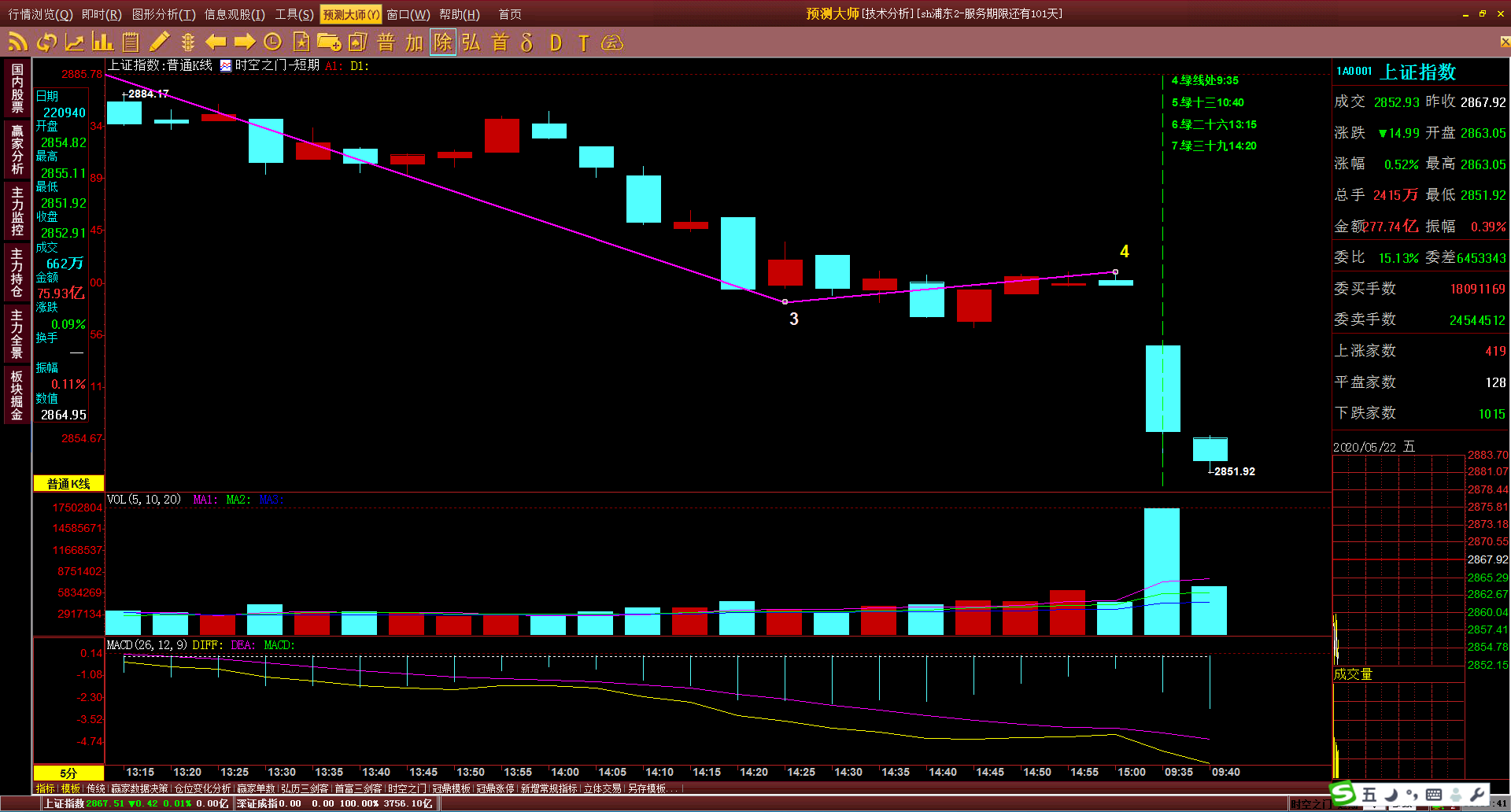Toggle the IME moon night-mode icon
Viewport: 1511px width, 812px height.
(x=1391, y=795)
